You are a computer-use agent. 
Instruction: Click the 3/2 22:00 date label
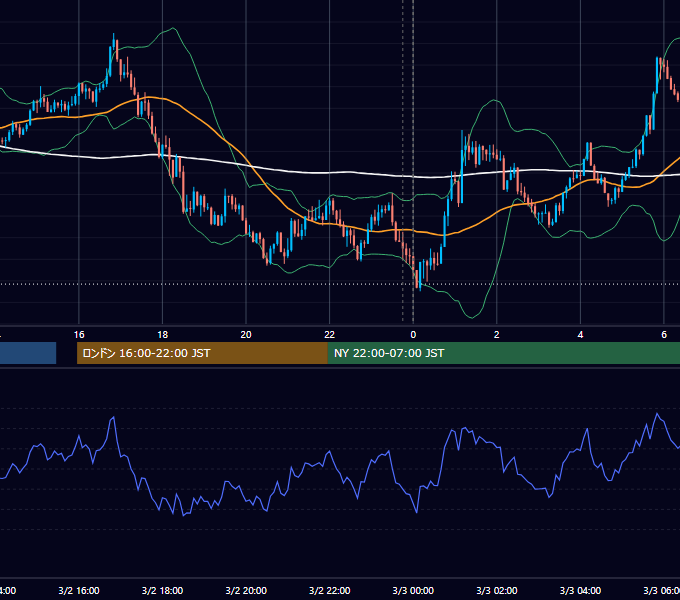point(330,590)
